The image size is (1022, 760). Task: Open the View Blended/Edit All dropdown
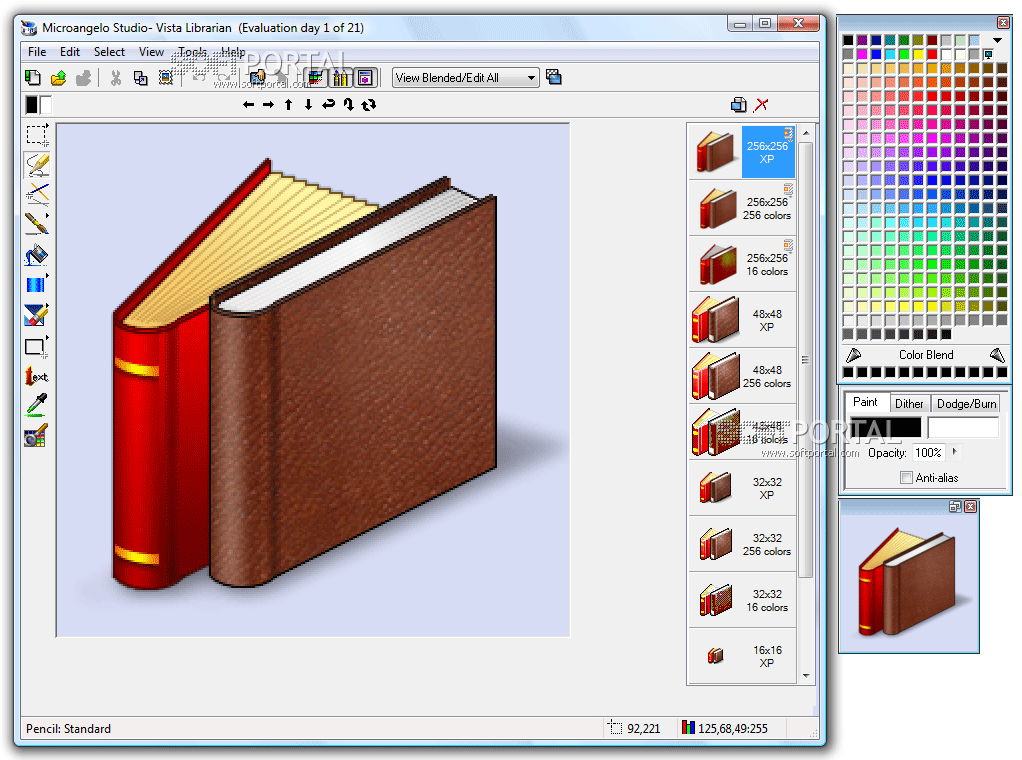tap(466, 78)
